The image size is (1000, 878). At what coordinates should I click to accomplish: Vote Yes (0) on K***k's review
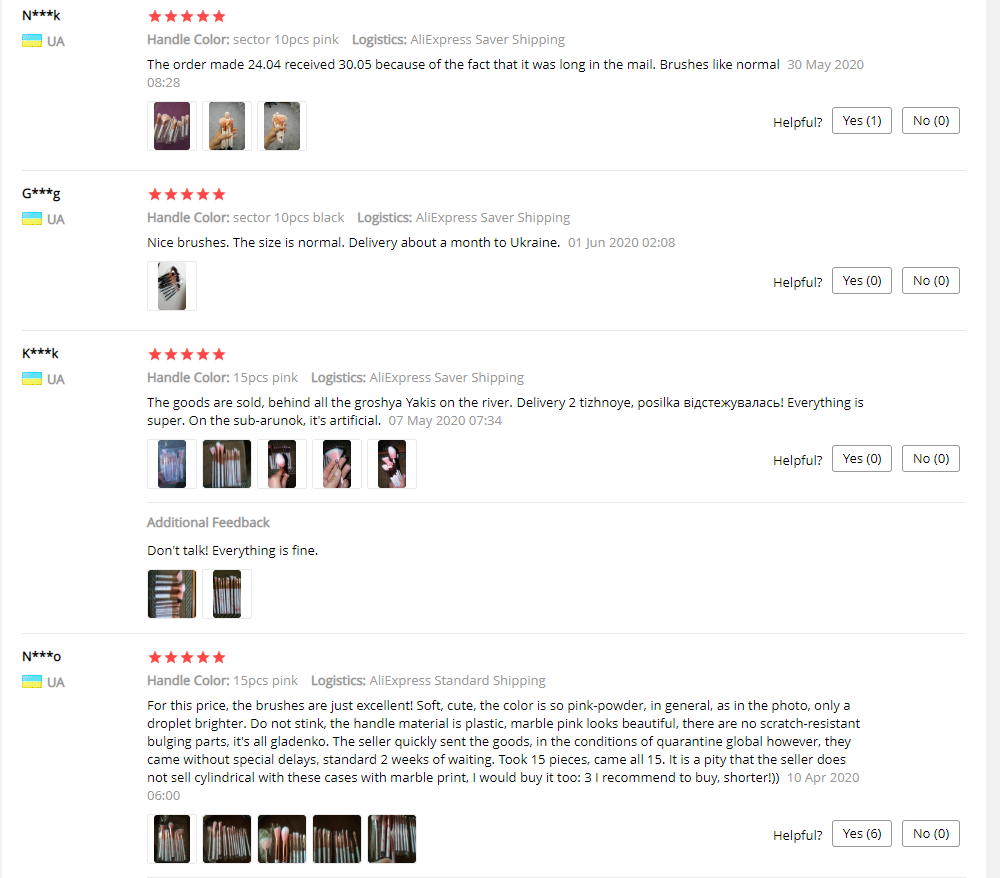862,458
